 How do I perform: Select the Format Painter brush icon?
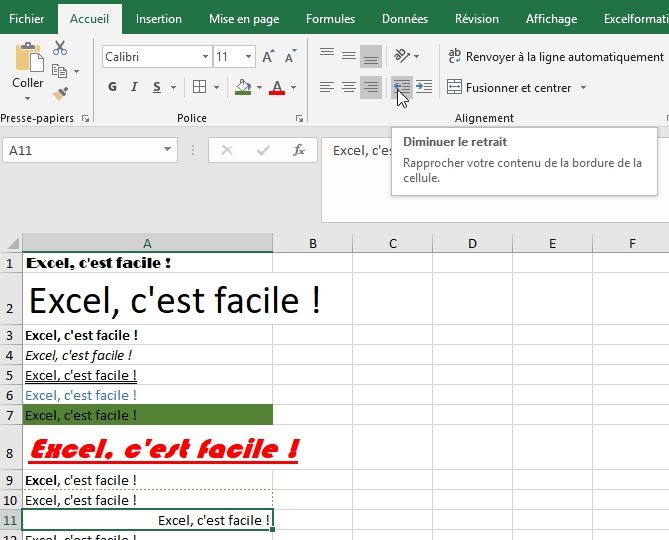[x=60, y=93]
